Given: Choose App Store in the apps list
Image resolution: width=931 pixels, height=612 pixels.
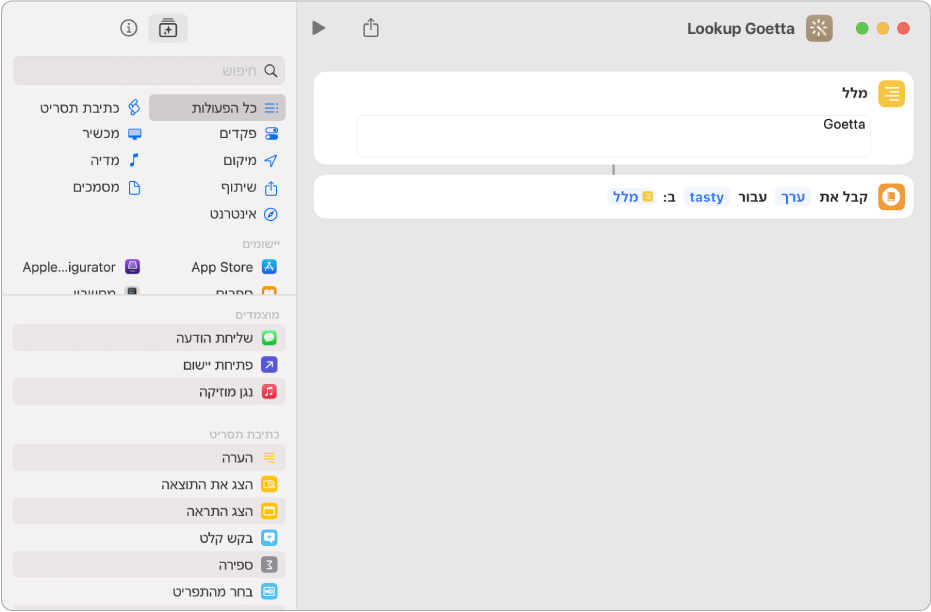Looking at the screenshot, I should coord(234,267).
